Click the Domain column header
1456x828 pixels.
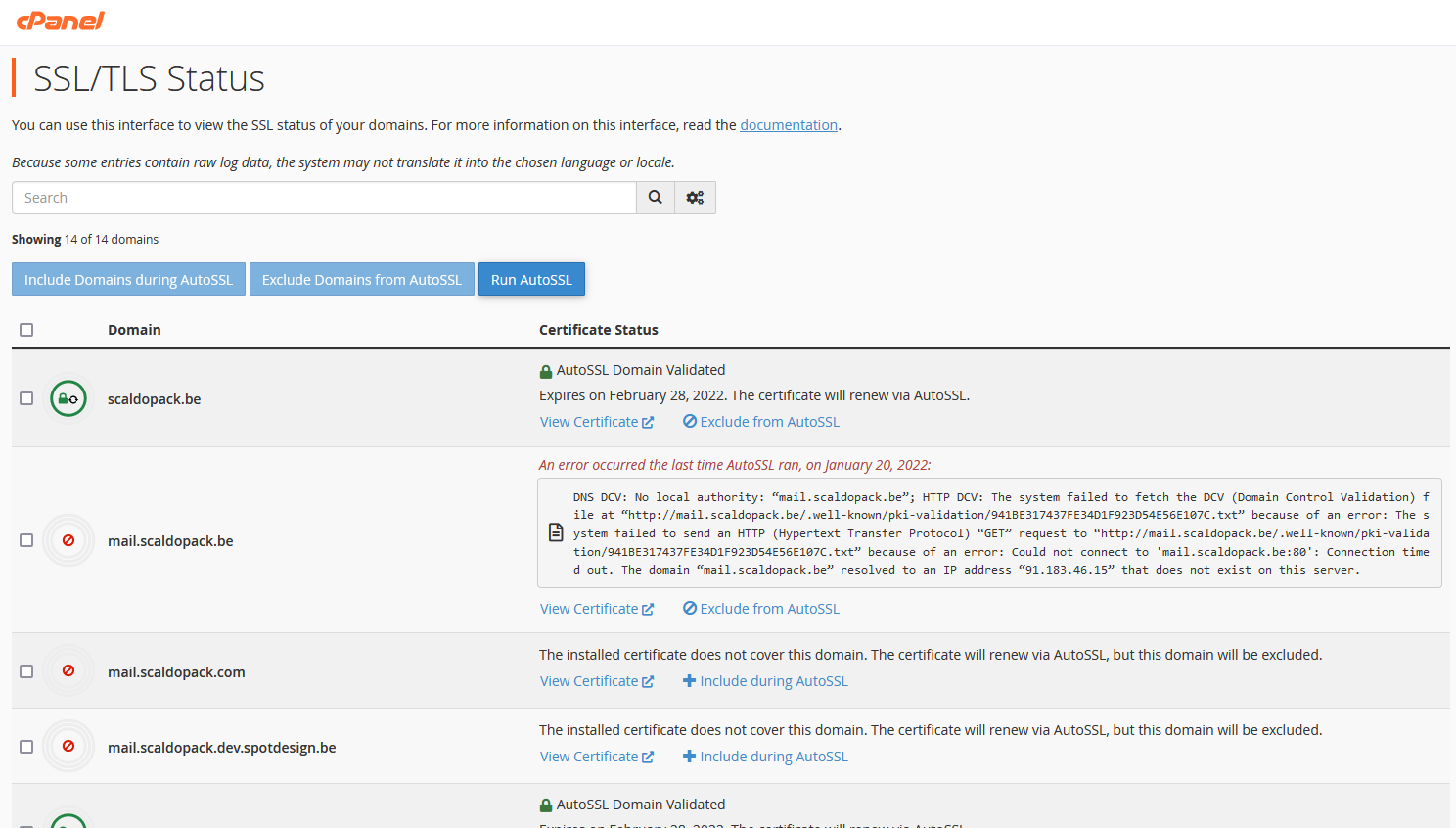pos(134,330)
